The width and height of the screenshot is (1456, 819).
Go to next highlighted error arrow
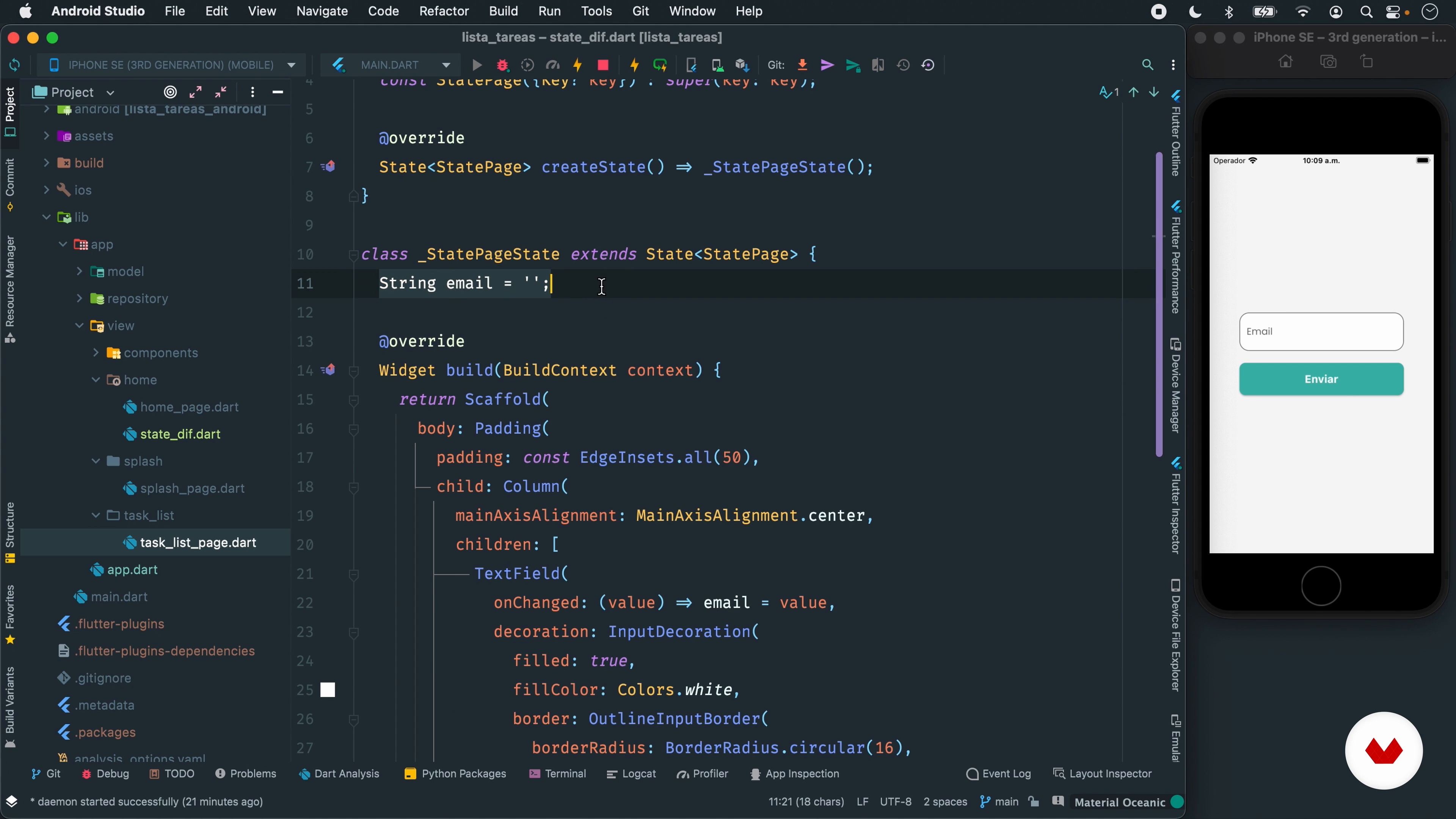click(1153, 91)
